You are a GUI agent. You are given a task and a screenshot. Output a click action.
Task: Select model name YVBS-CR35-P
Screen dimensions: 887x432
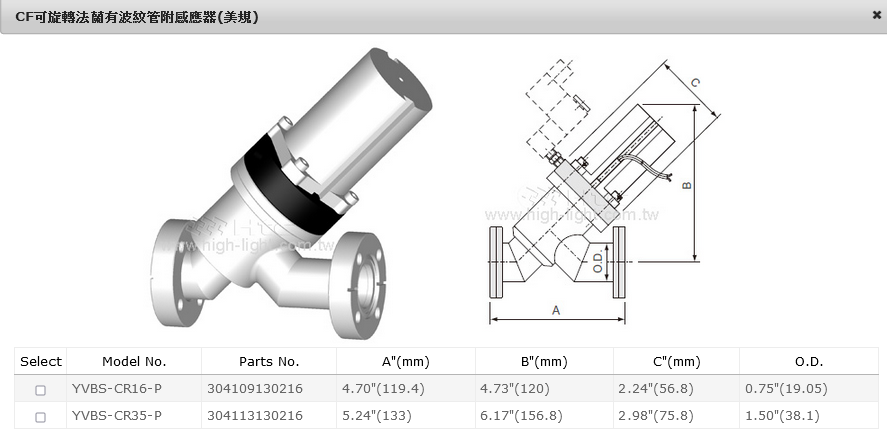click(116, 415)
